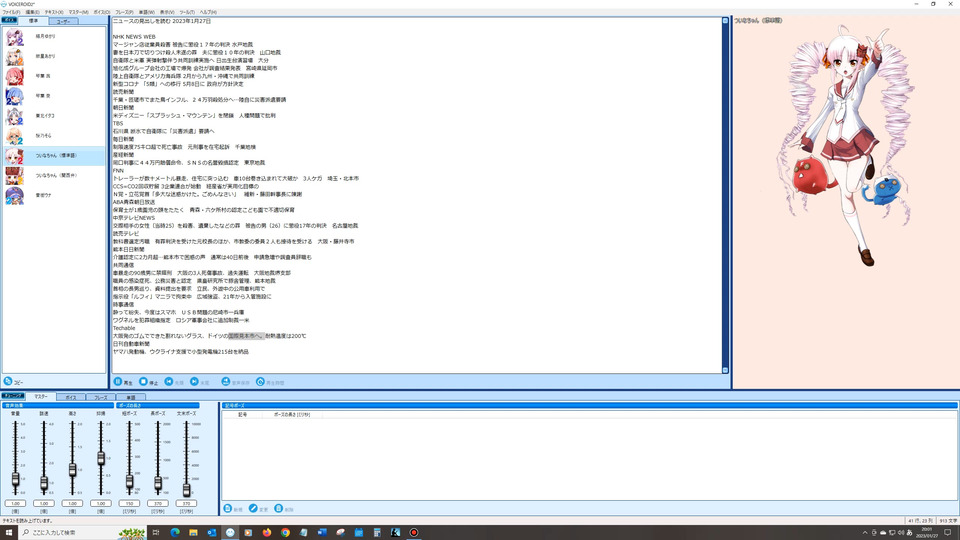The width and height of the screenshot is (960, 540).
Task: Switch to the ユーザー voice list tab
Action: click(63, 21)
